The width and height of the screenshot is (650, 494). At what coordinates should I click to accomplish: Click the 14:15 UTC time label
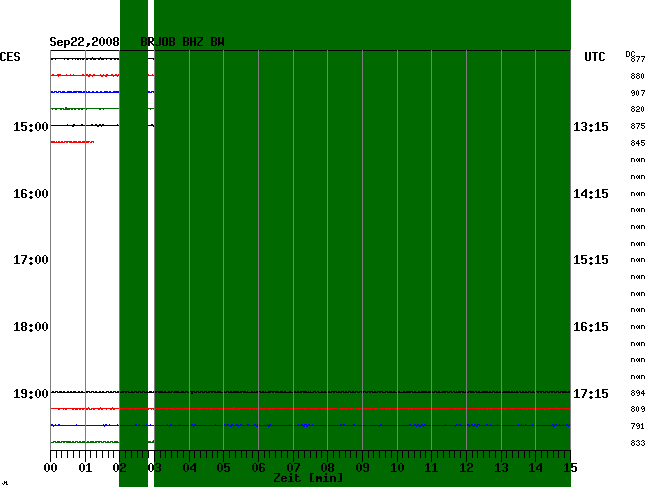click(x=591, y=194)
